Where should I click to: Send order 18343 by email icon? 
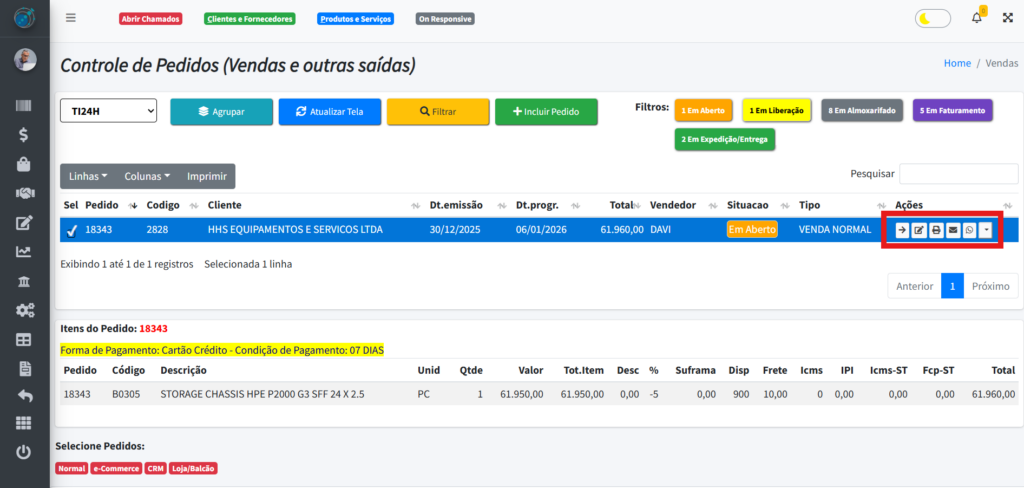(x=952, y=231)
